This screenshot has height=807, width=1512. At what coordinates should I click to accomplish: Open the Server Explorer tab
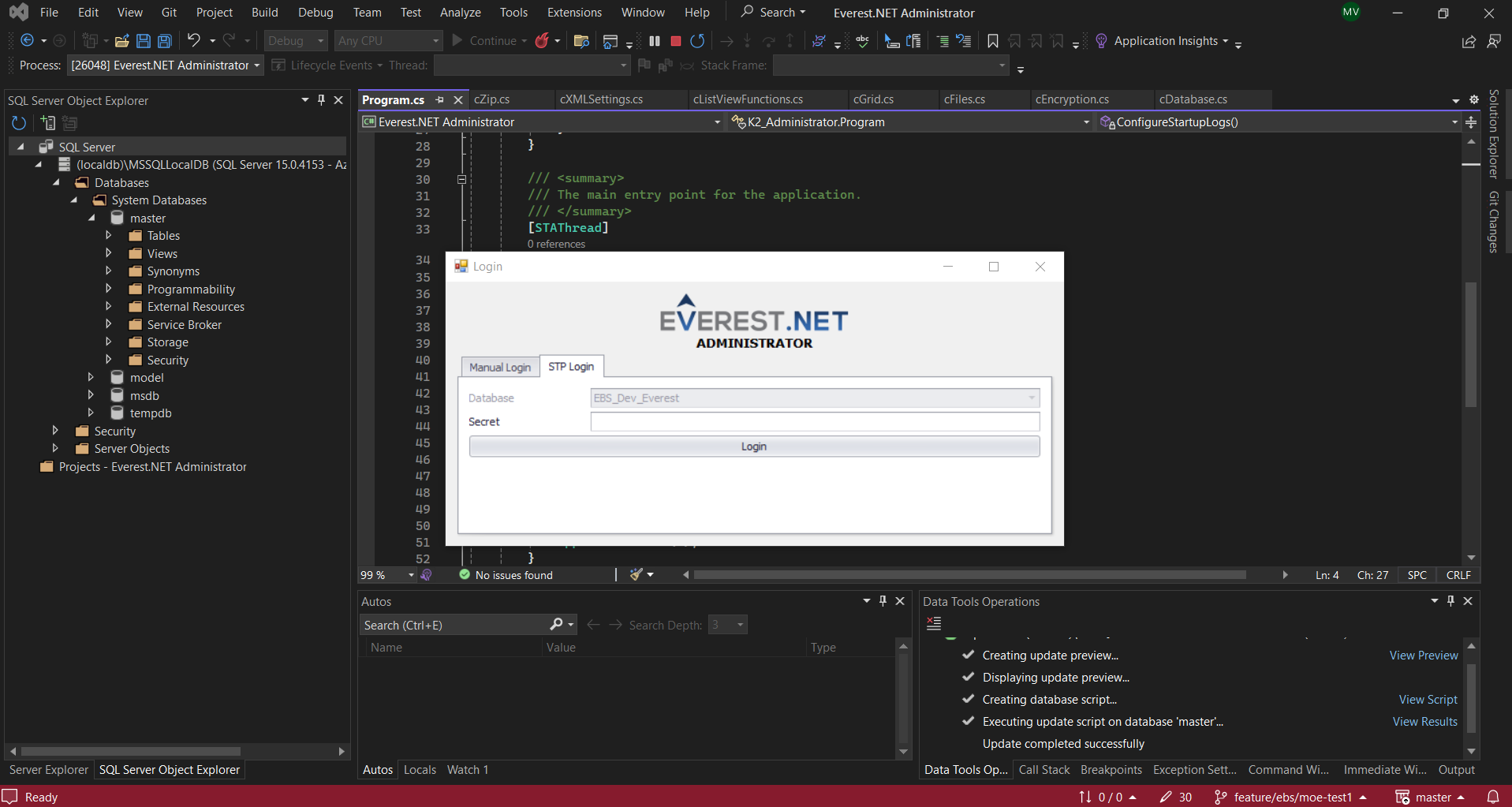49,770
